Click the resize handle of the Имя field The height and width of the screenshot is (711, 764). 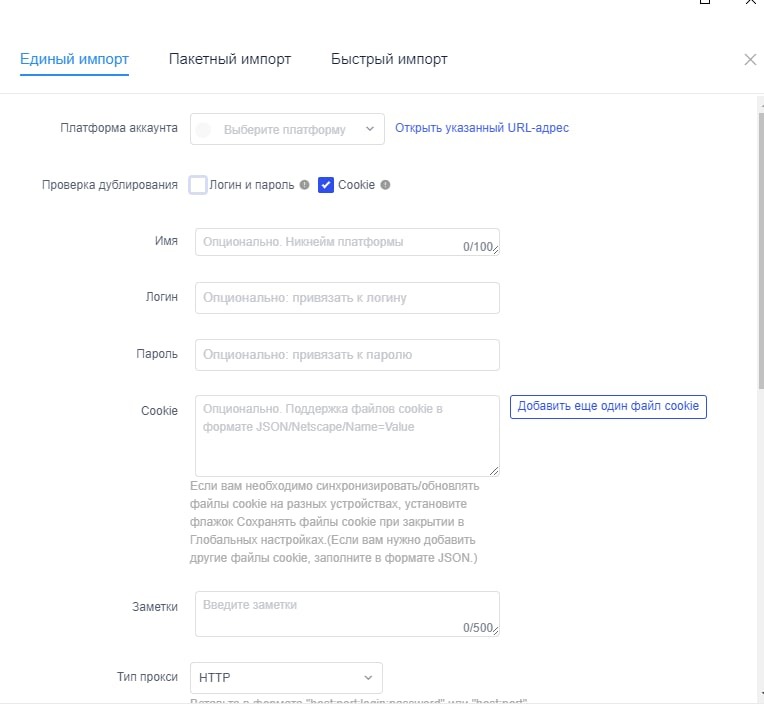(x=494, y=250)
